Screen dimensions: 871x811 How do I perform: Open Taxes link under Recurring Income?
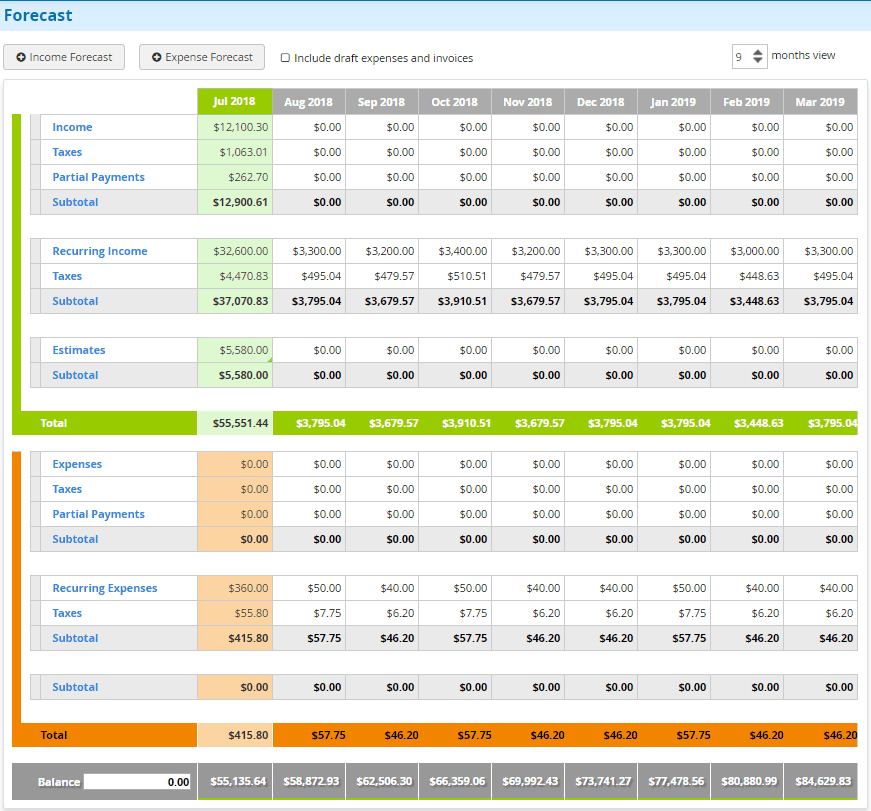(x=67, y=276)
